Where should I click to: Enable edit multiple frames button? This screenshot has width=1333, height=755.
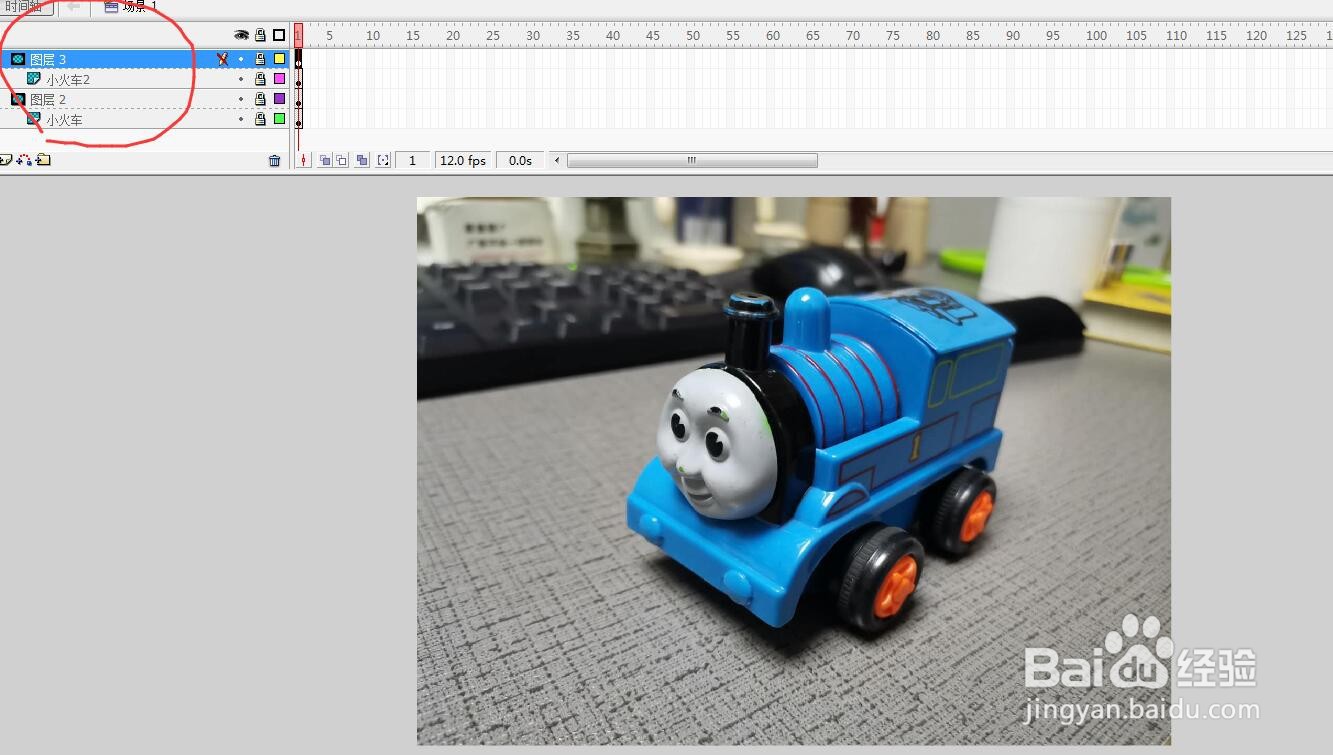[362, 160]
